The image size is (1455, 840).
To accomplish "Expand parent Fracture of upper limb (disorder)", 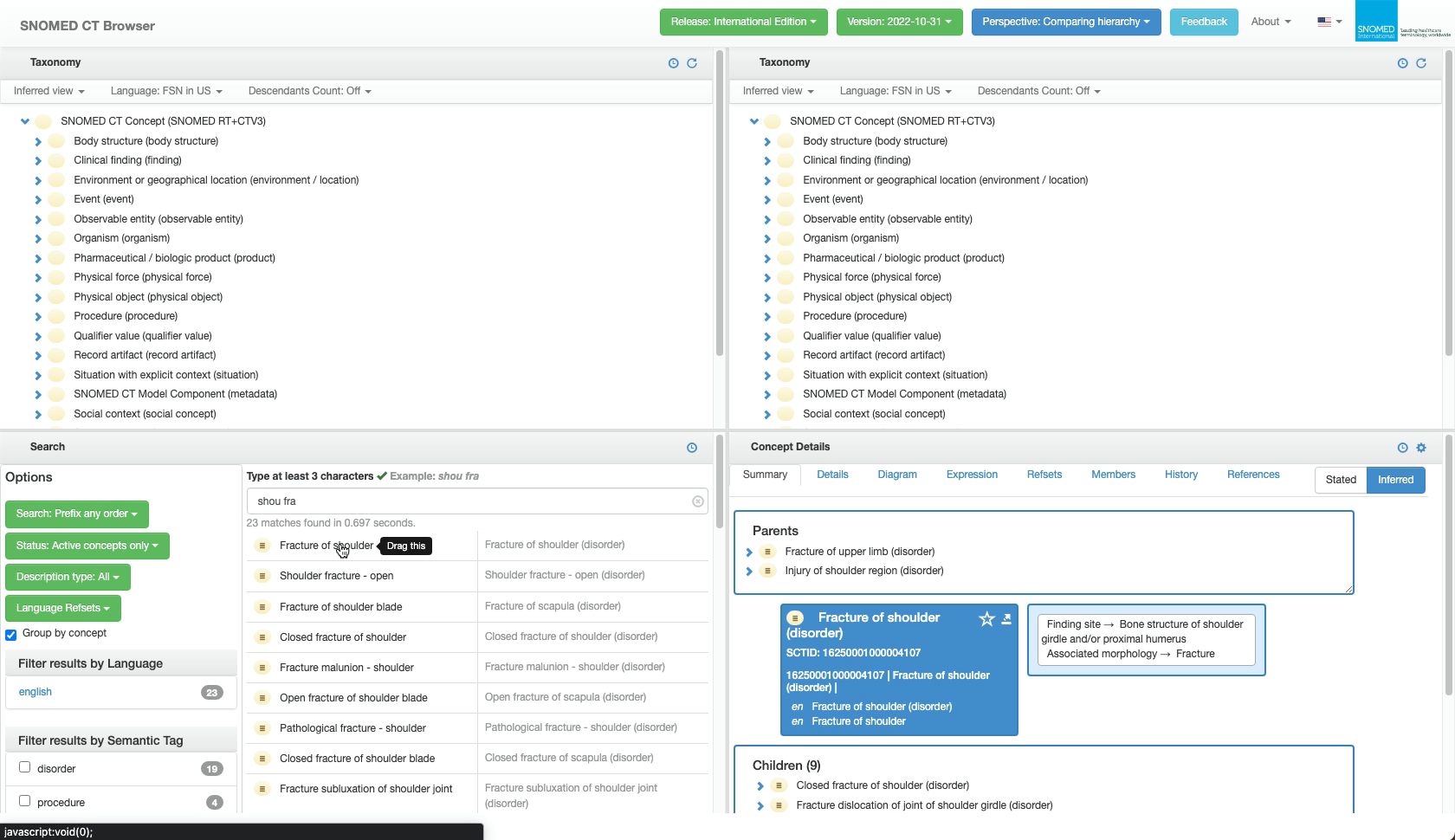I will point(749,552).
